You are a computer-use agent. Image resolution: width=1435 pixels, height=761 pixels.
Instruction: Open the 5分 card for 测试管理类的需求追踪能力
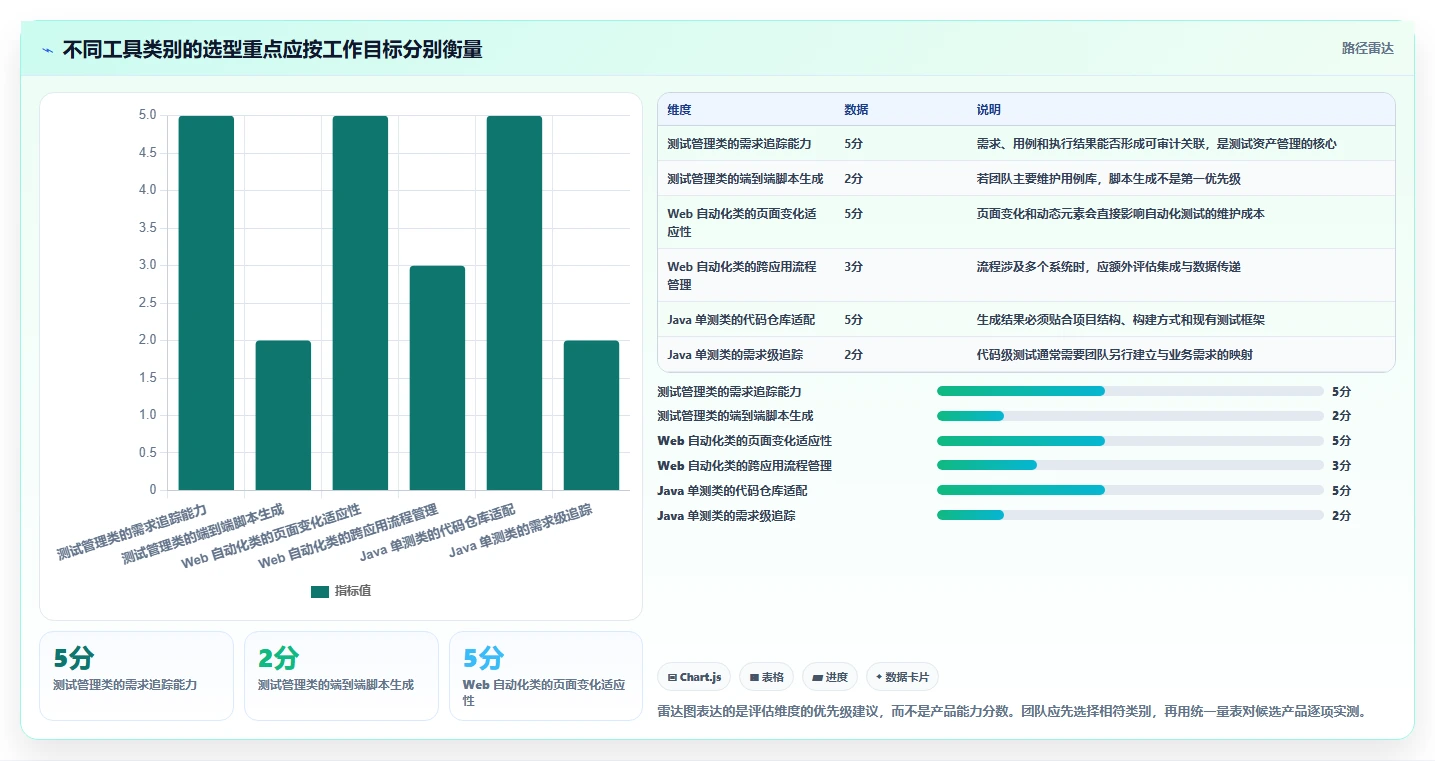[136, 676]
